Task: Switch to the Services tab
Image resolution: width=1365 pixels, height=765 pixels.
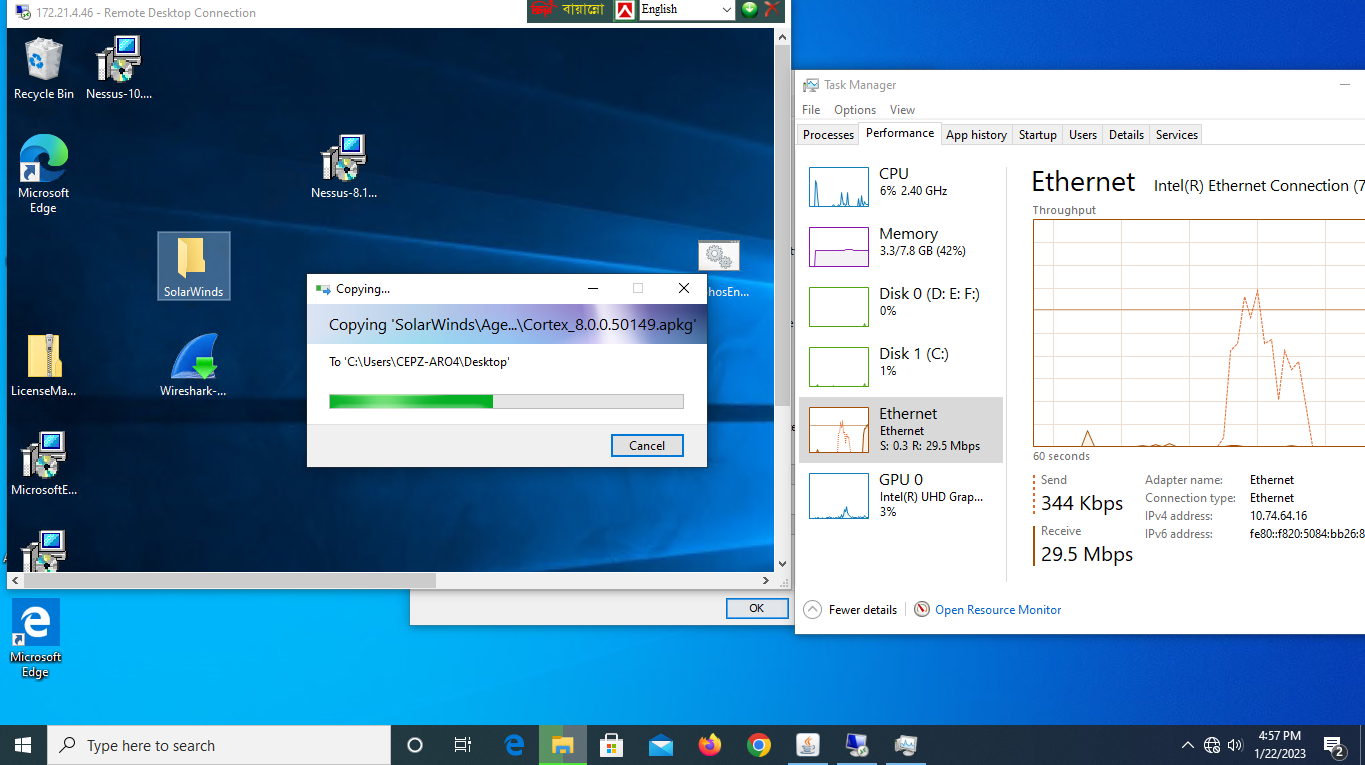Action: [x=1176, y=135]
